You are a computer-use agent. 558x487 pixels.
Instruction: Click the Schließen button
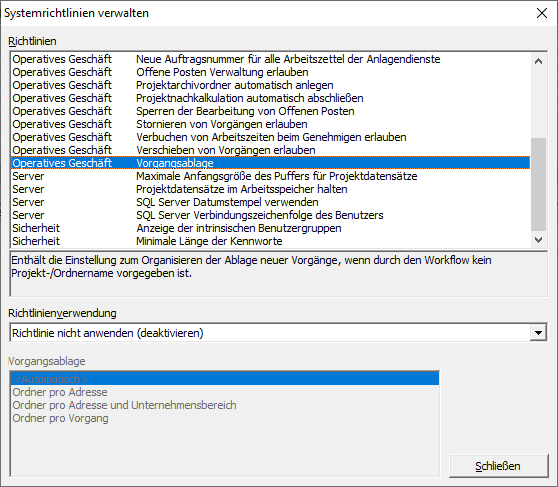pyautogui.click(x=498, y=466)
